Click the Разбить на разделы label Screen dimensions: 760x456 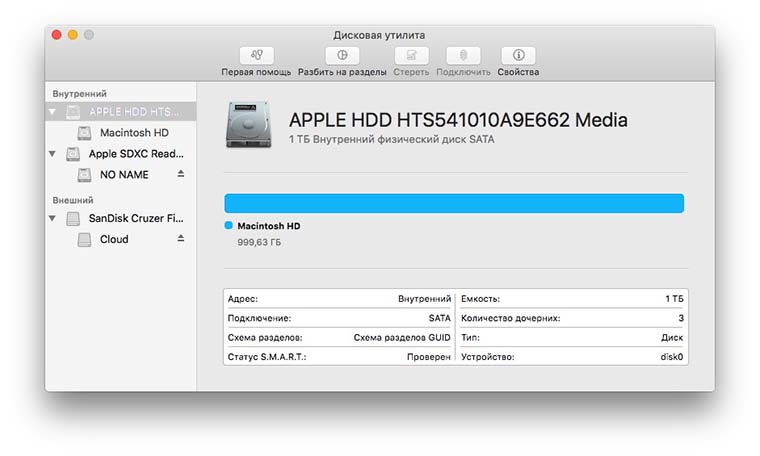[x=342, y=72]
